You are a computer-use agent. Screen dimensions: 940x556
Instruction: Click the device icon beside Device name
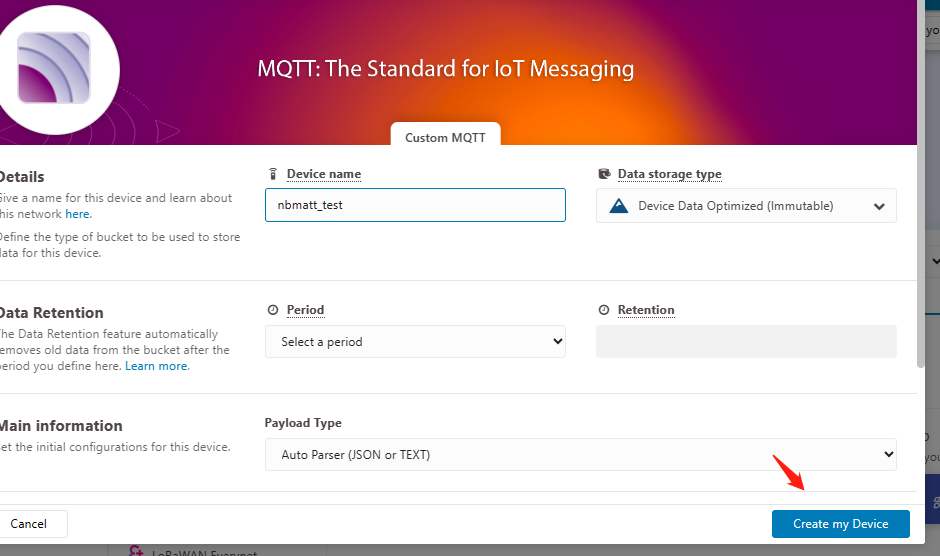273,174
